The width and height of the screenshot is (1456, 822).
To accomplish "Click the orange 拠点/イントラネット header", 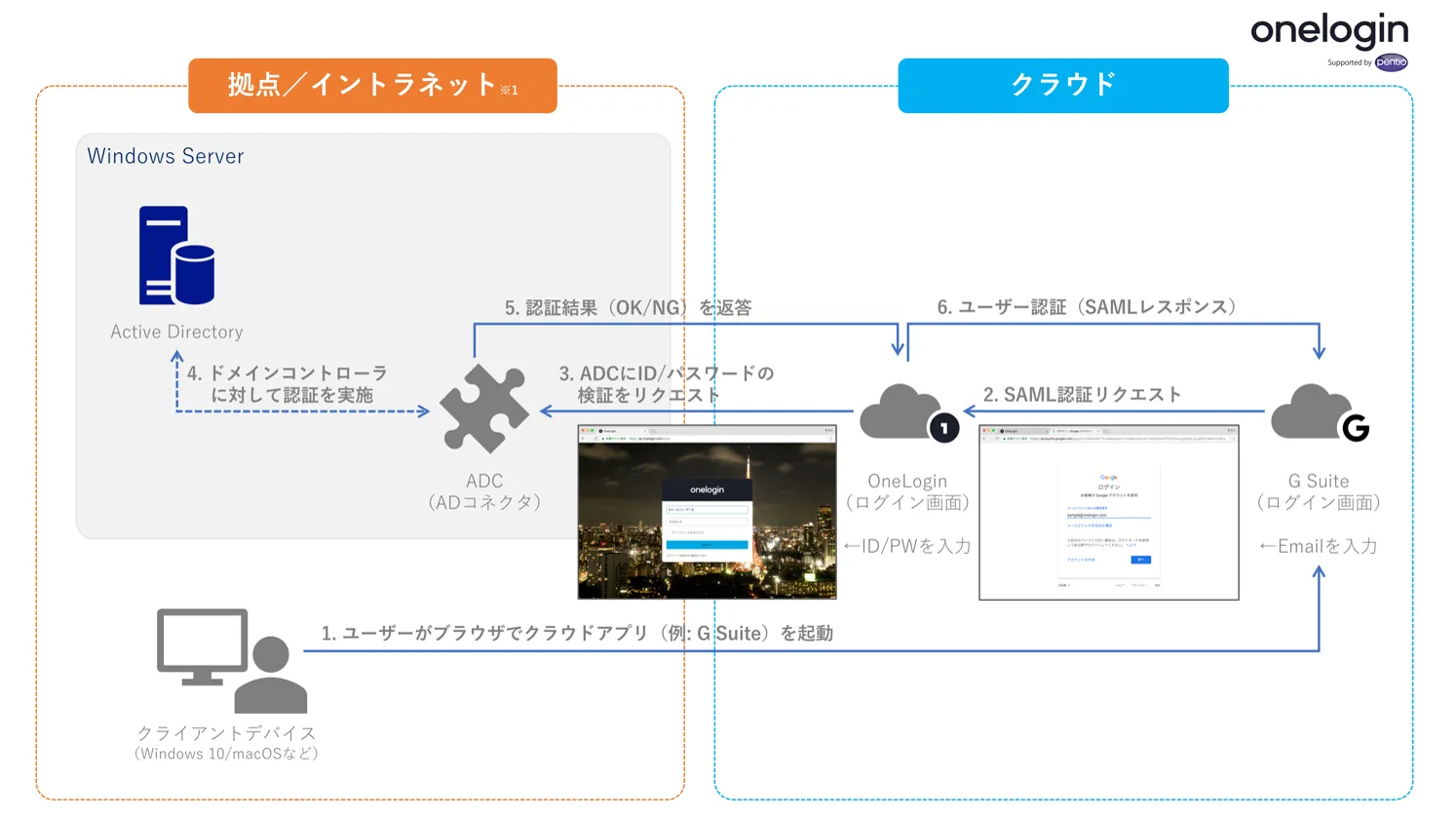I will click(x=372, y=86).
